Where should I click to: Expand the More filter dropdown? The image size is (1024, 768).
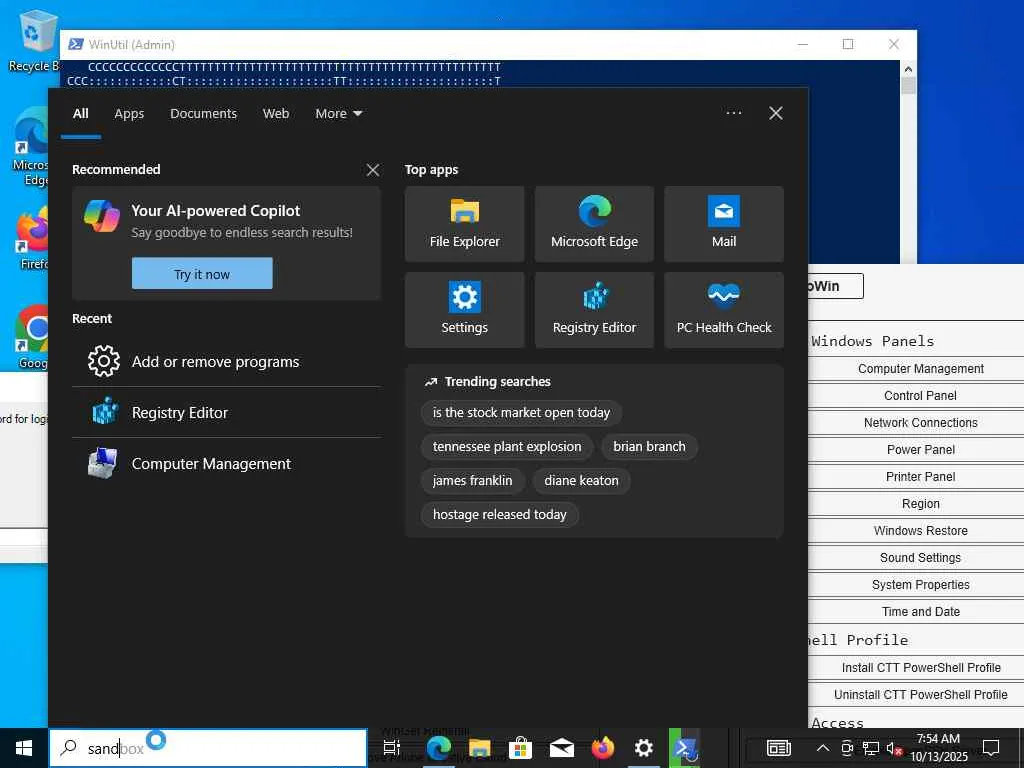click(338, 114)
